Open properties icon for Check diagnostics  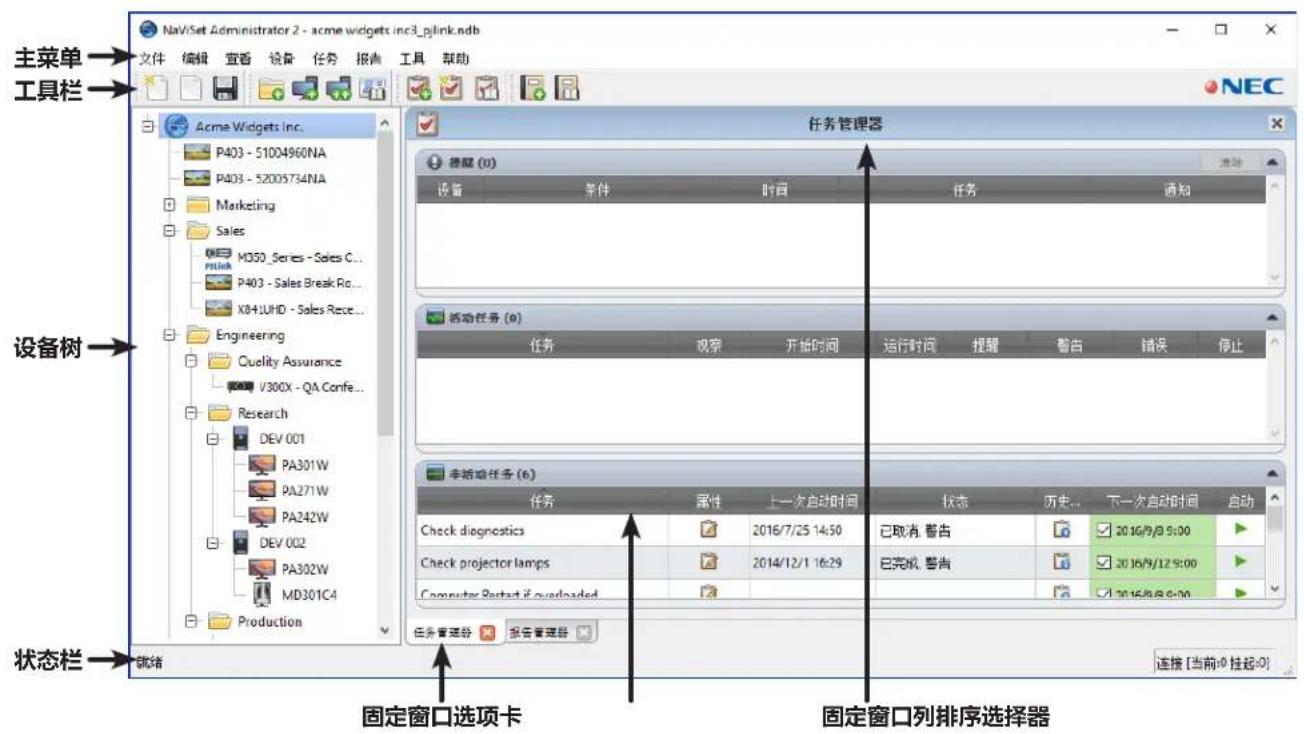(709, 530)
